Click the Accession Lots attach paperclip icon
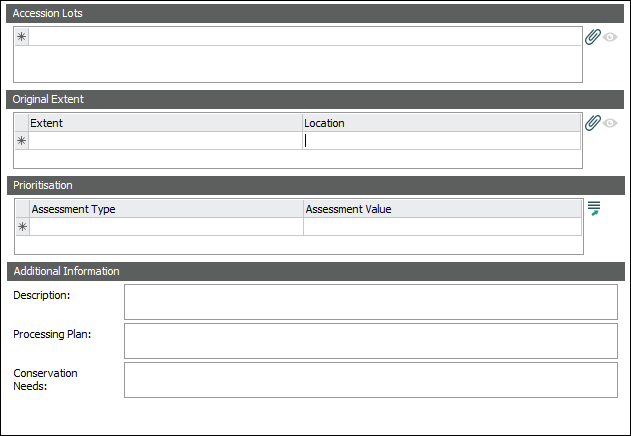Image resolution: width=631 pixels, height=436 pixels. (593, 37)
